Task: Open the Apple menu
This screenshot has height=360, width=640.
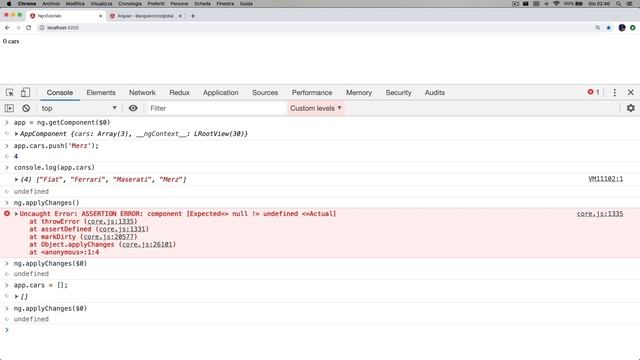Action: tap(9, 4)
